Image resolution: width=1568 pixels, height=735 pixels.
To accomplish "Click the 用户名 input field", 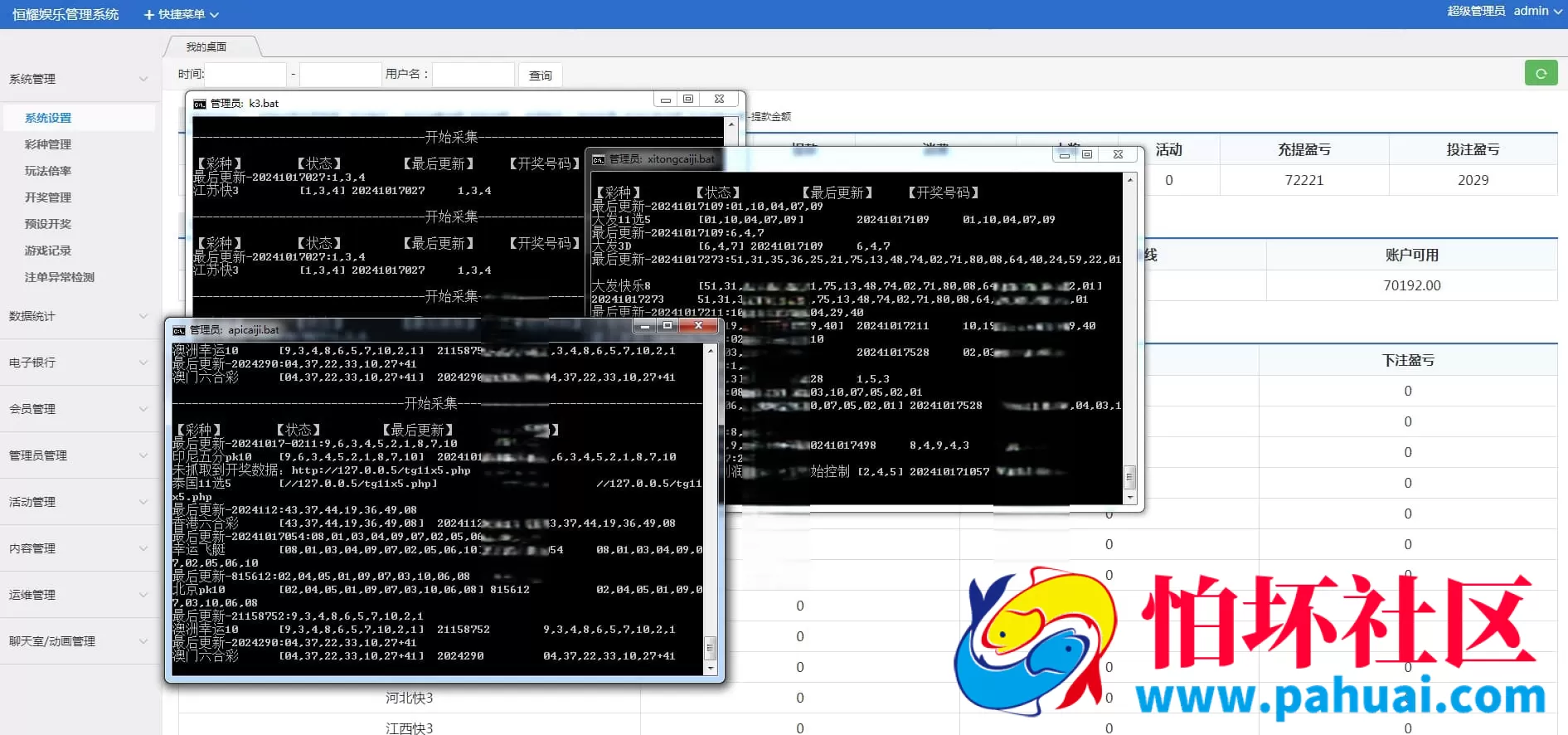I will coord(473,75).
